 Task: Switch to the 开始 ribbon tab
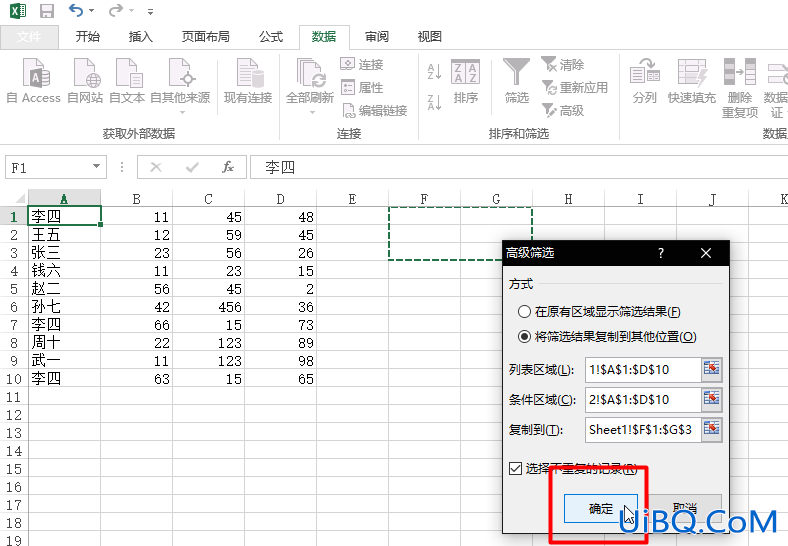pyautogui.click(x=87, y=37)
